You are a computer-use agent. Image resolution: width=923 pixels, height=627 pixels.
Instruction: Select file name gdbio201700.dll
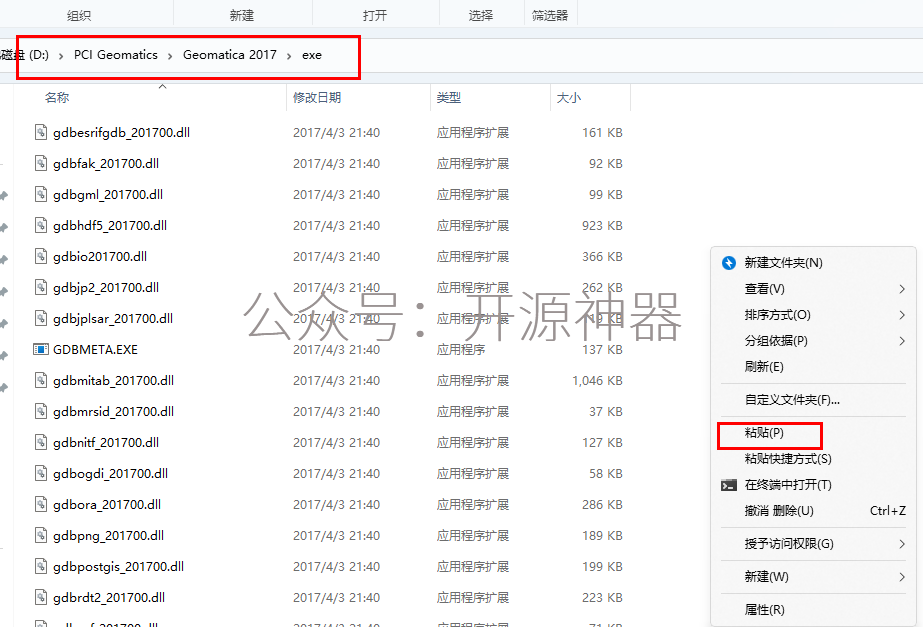point(100,257)
